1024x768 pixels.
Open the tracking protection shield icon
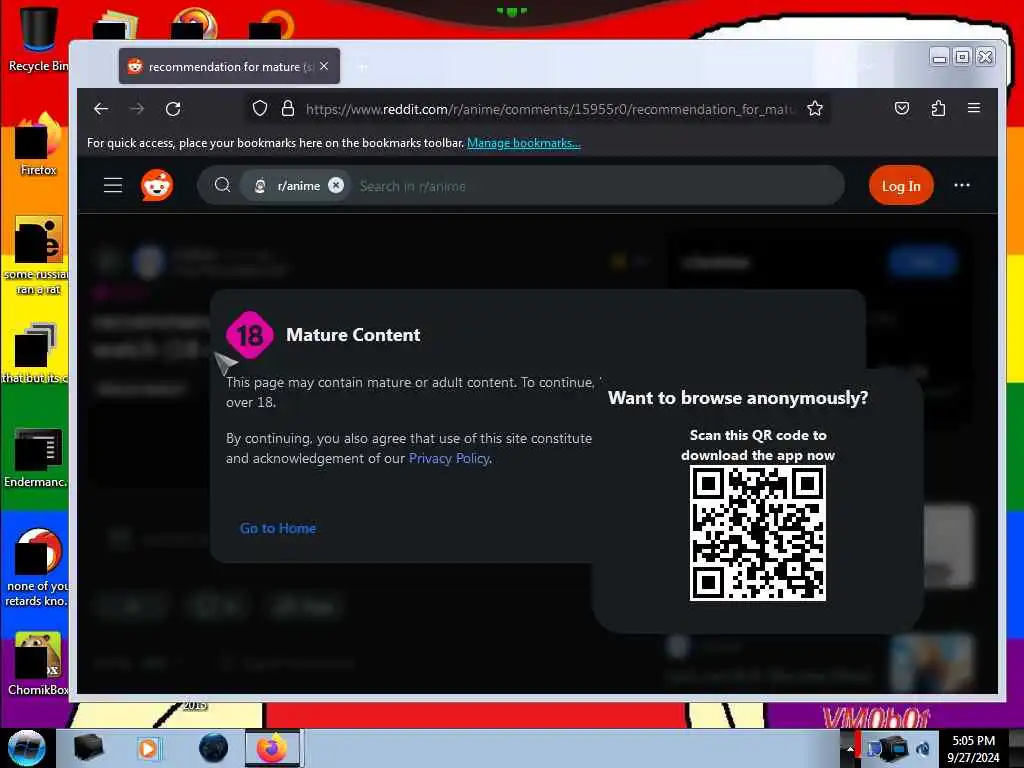260,108
